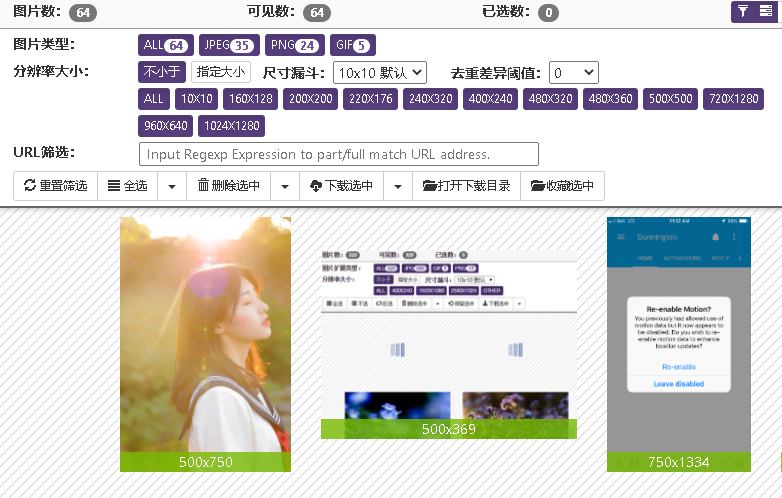Click 收藏选中 favorite selected button
Screen dimensions: 782x498
563,186
